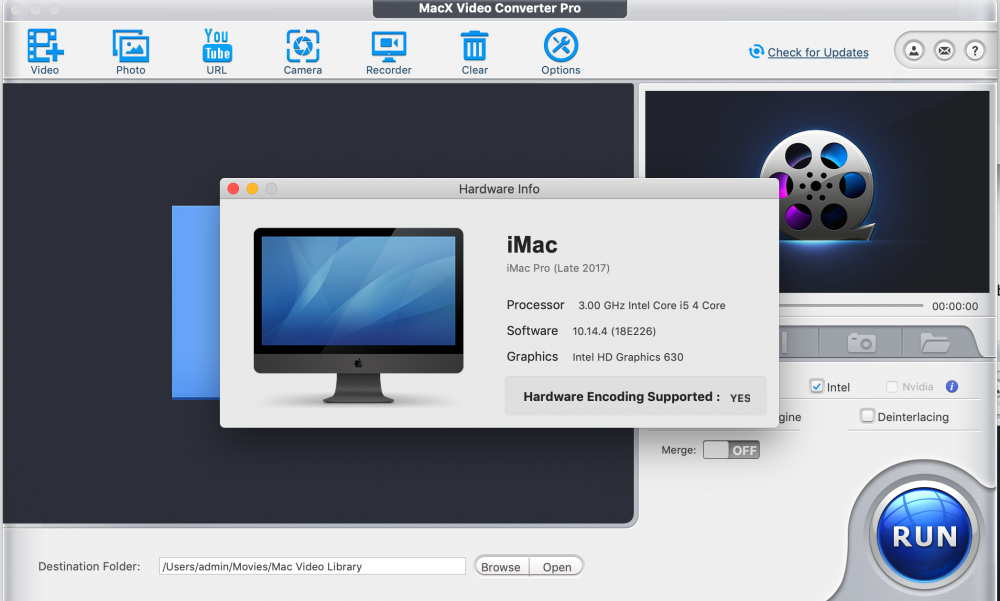The image size is (1000, 601).
Task: Click the 'YES' hardware encoding value
Action: [740, 398]
